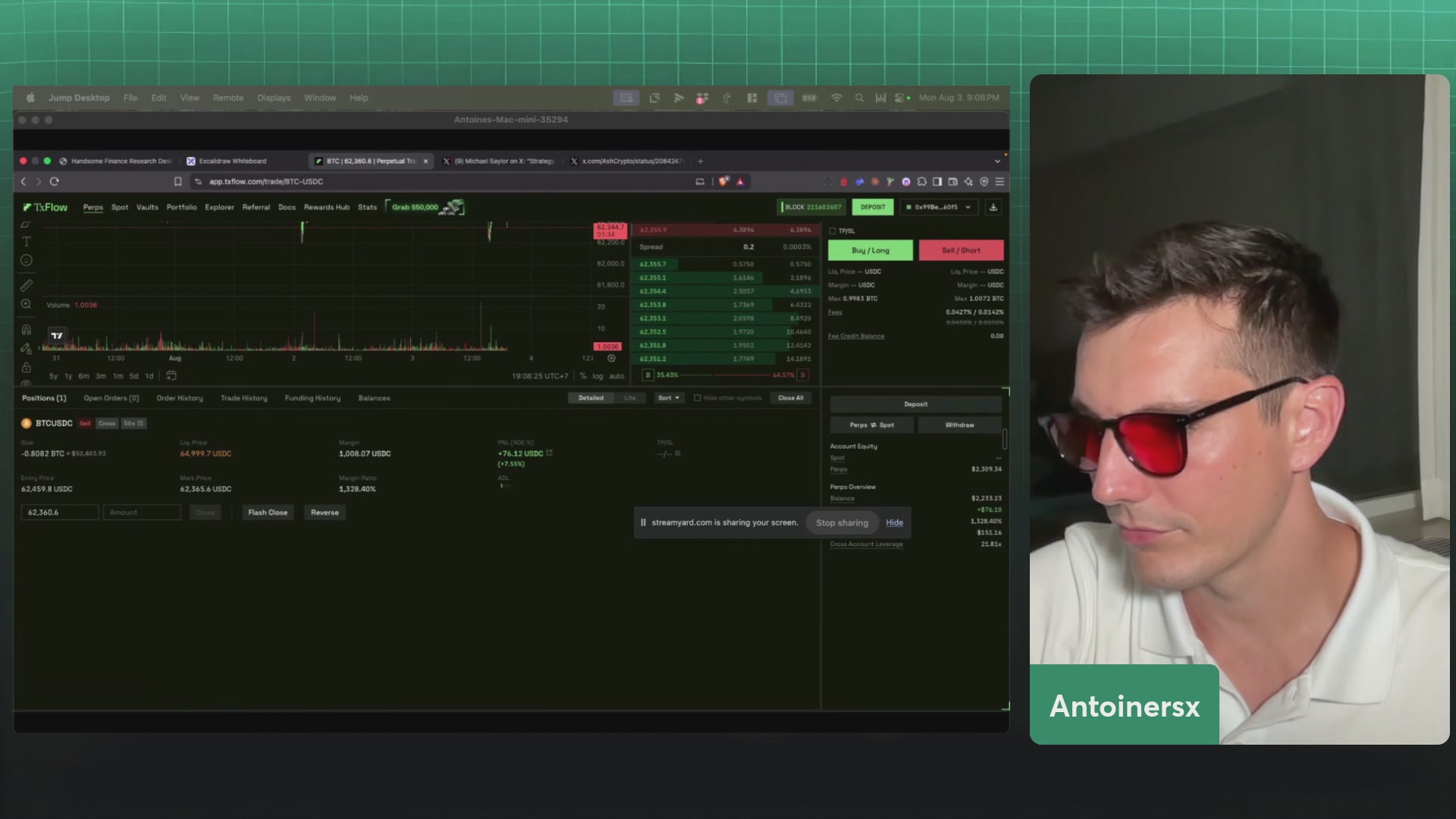Open the Sort dropdown
The height and width of the screenshot is (819, 1456).
(x=668, y=398)
